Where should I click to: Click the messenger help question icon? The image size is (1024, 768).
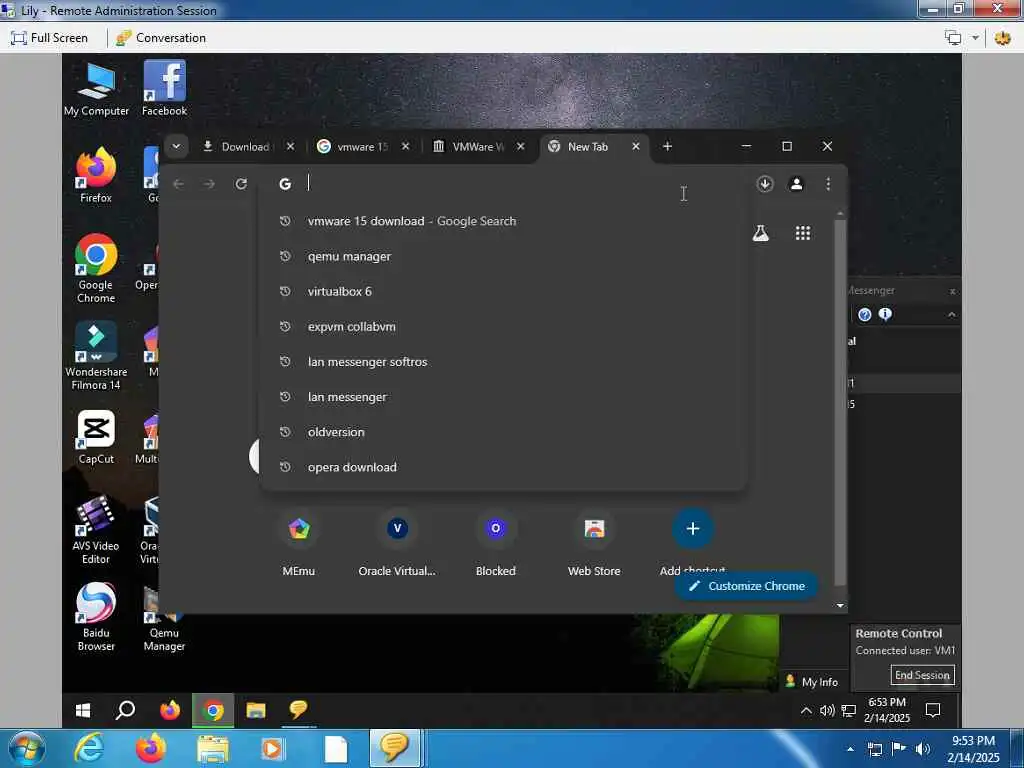[865, 315]
